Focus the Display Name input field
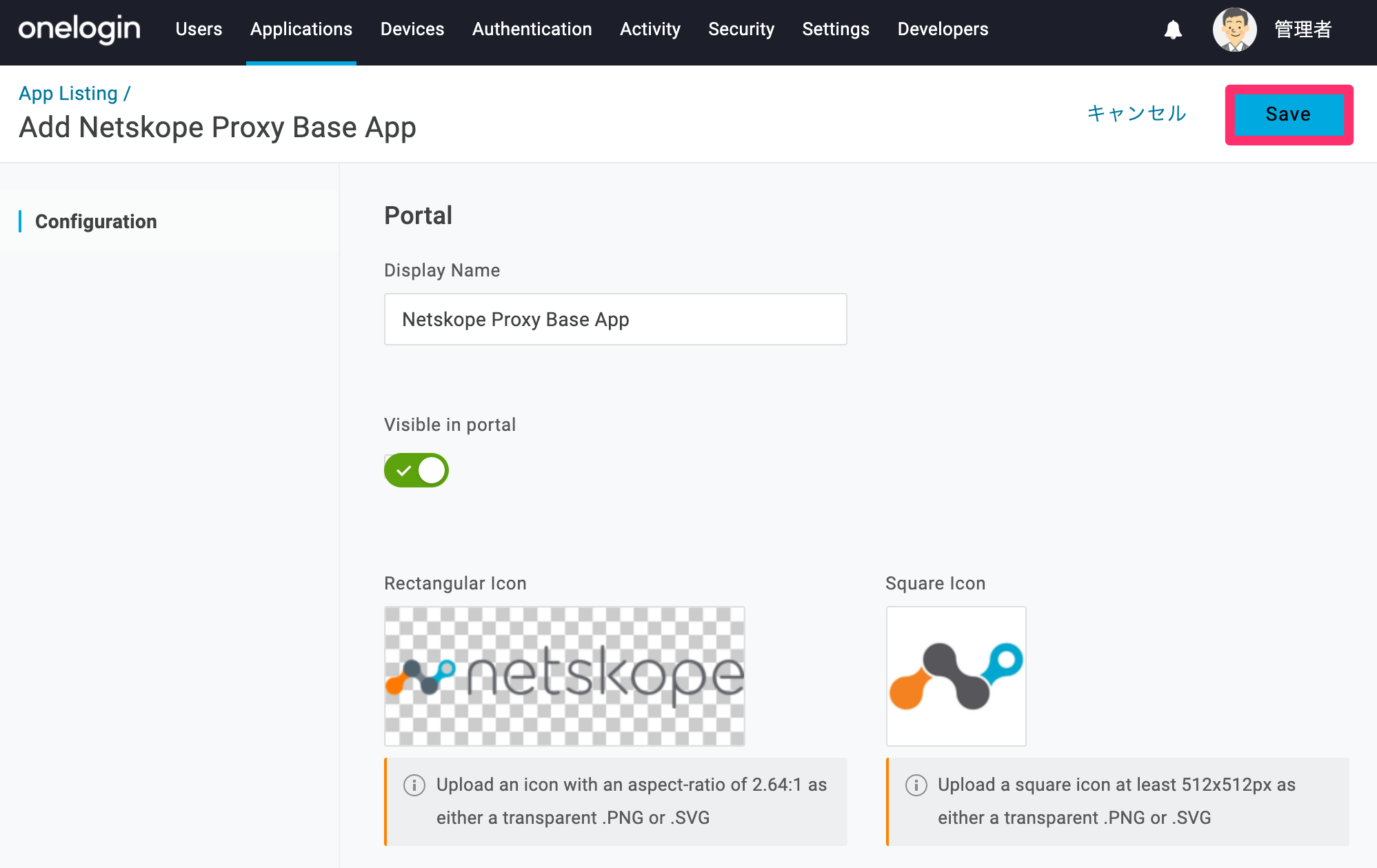This screenshot has width=1377, height=868. point(616,319)
